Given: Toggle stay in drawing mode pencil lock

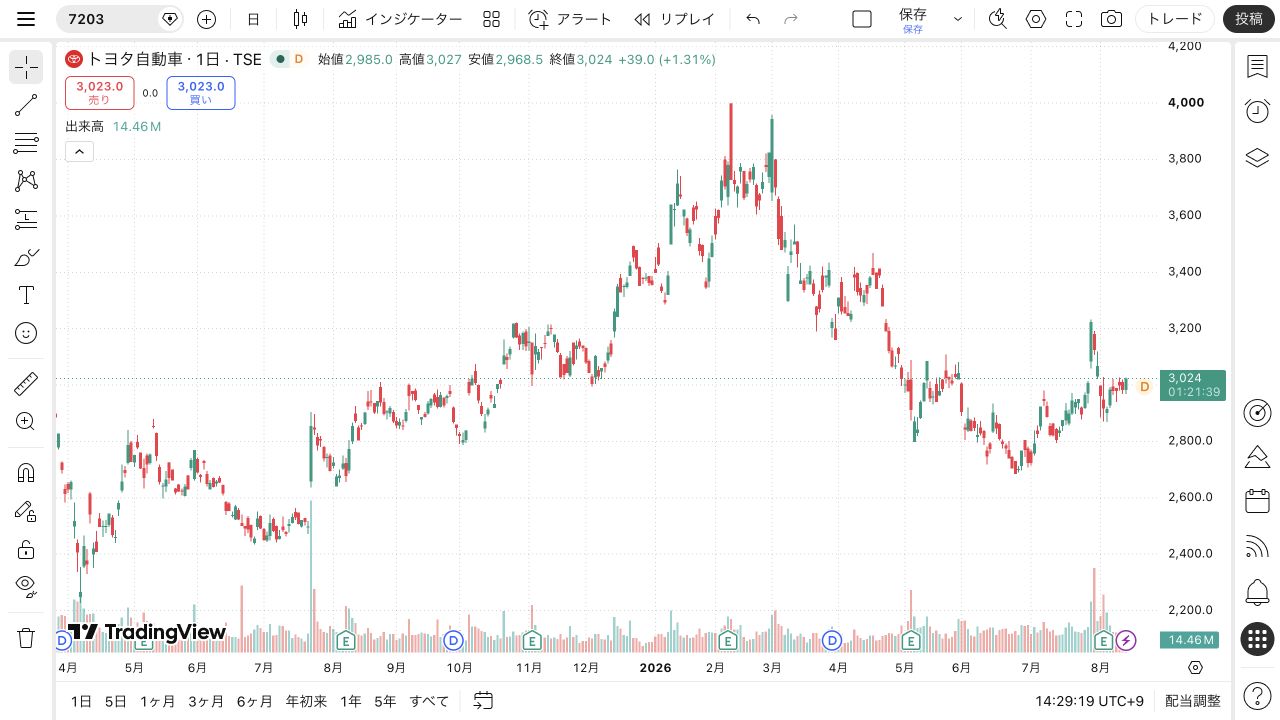Looking at the screenshot, I should 26,511.
